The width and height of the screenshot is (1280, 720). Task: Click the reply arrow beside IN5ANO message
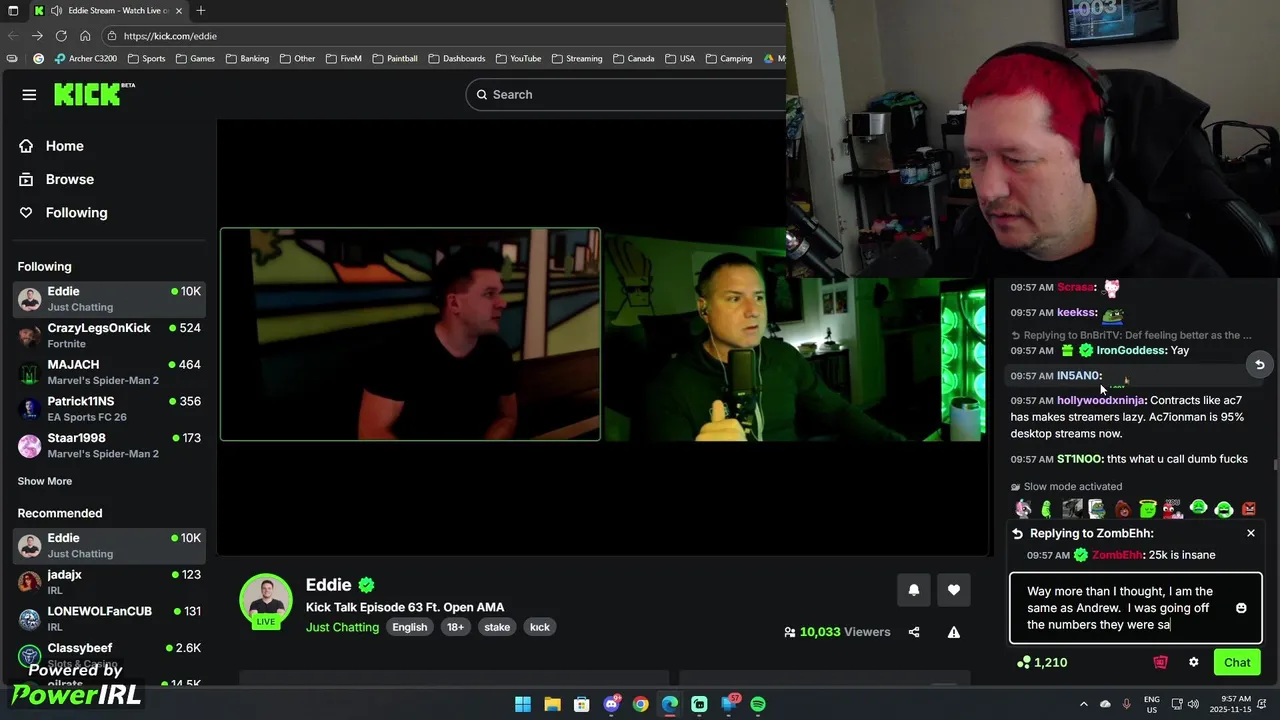pyautogui.click(x=1259, y=365)
